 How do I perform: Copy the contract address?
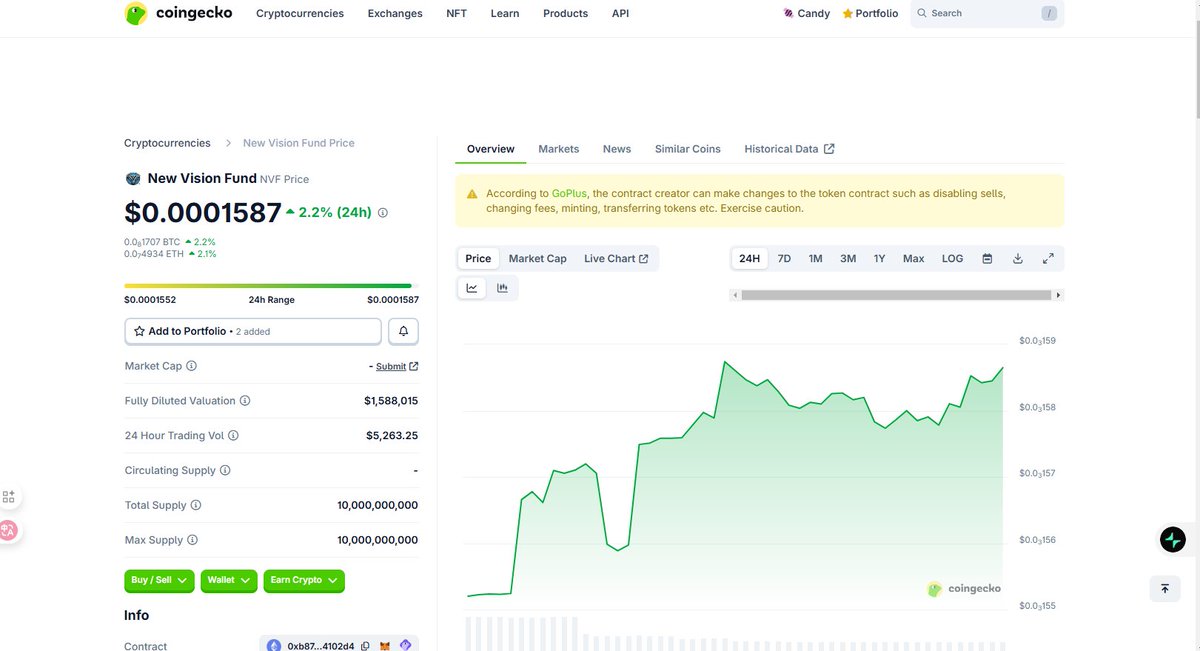366,646
